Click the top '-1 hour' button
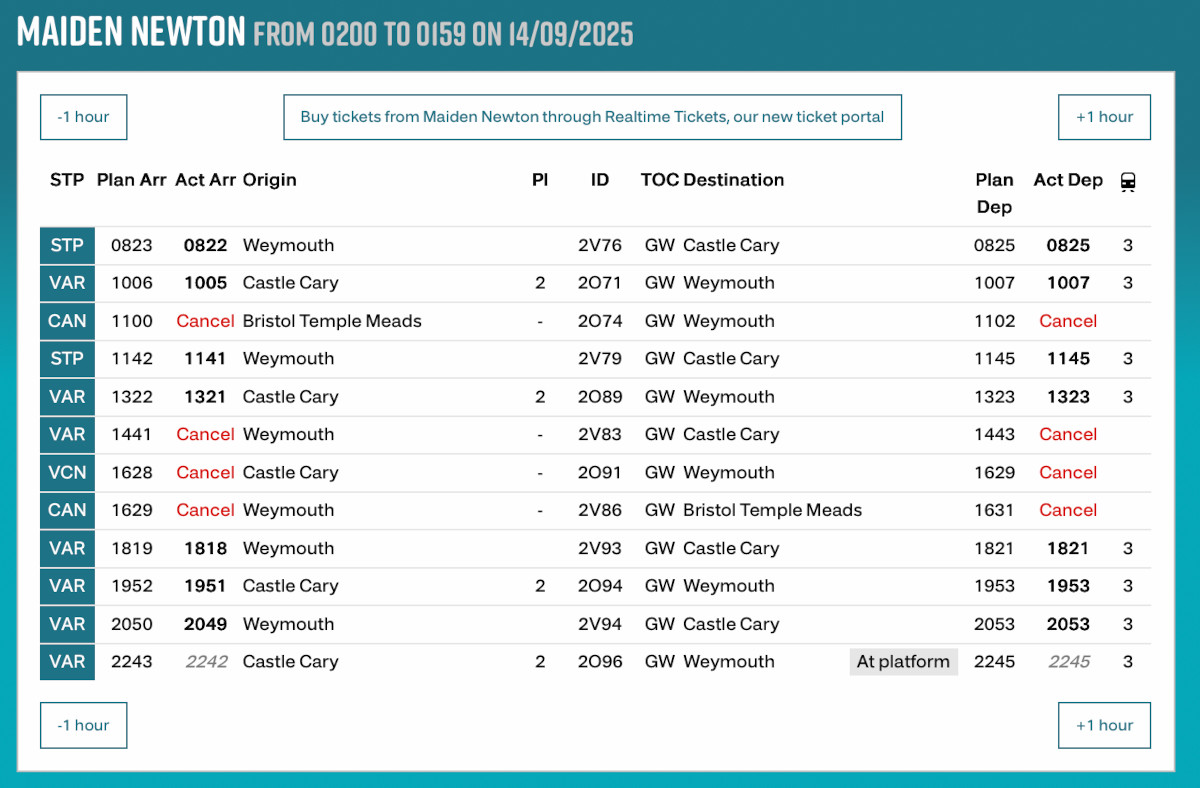The image size is (1200, 788). (x=83, y=117)
